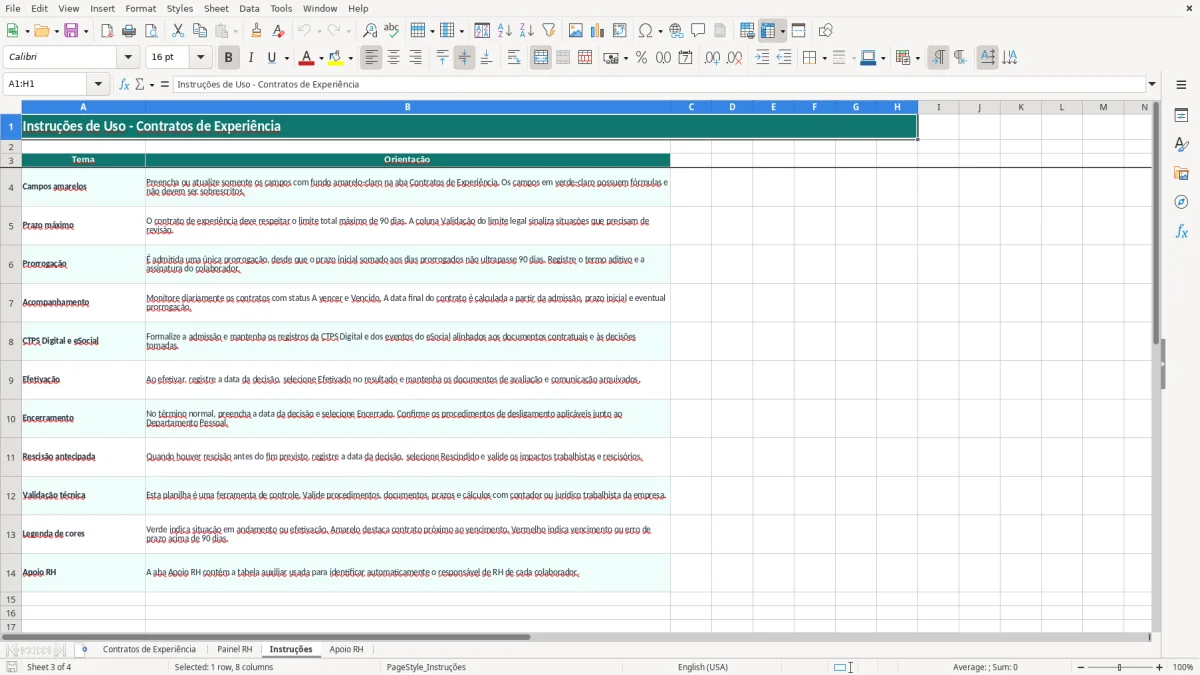Sort ascending A to Z
This screenshot has width=1200, height=675.
pos(504,31)
